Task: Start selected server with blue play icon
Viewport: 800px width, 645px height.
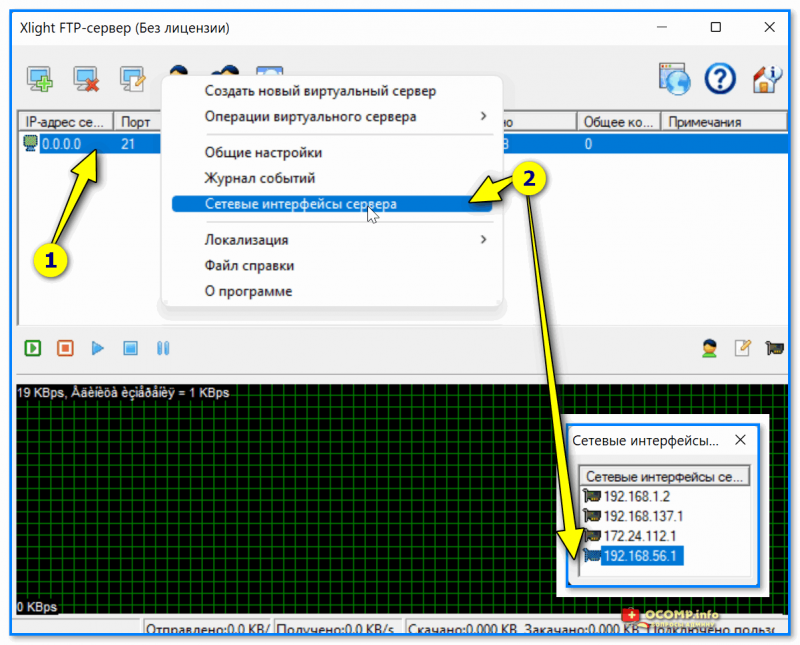Action: pos(97,348)
